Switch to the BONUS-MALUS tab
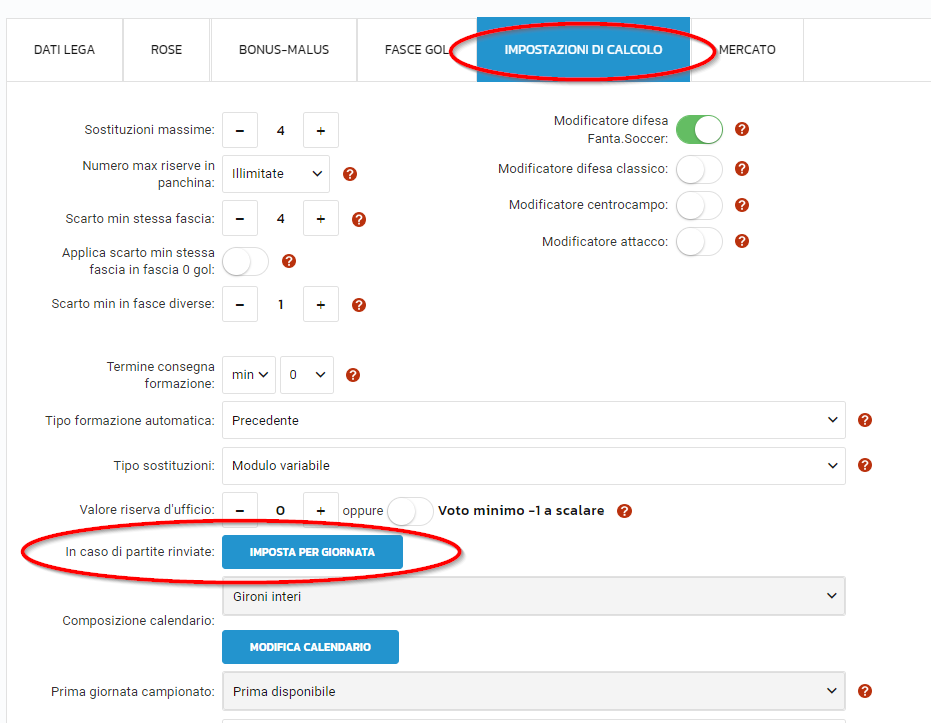Image resolution: width=931 pixels, height=723 pixels. tap(283, 49)
